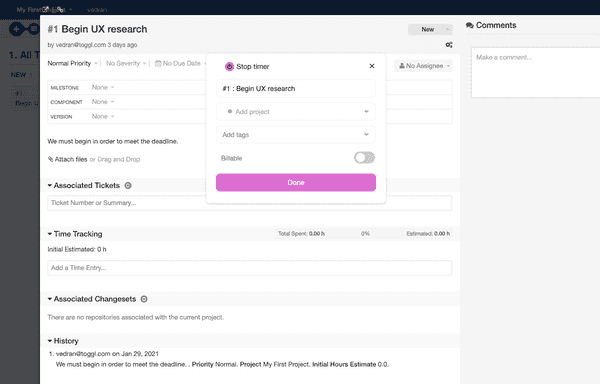The width and height of the screenshot is (600, 384).
Task: Open the Add tags dropdown
Action: pyautogui.click(x=295, y=135)
